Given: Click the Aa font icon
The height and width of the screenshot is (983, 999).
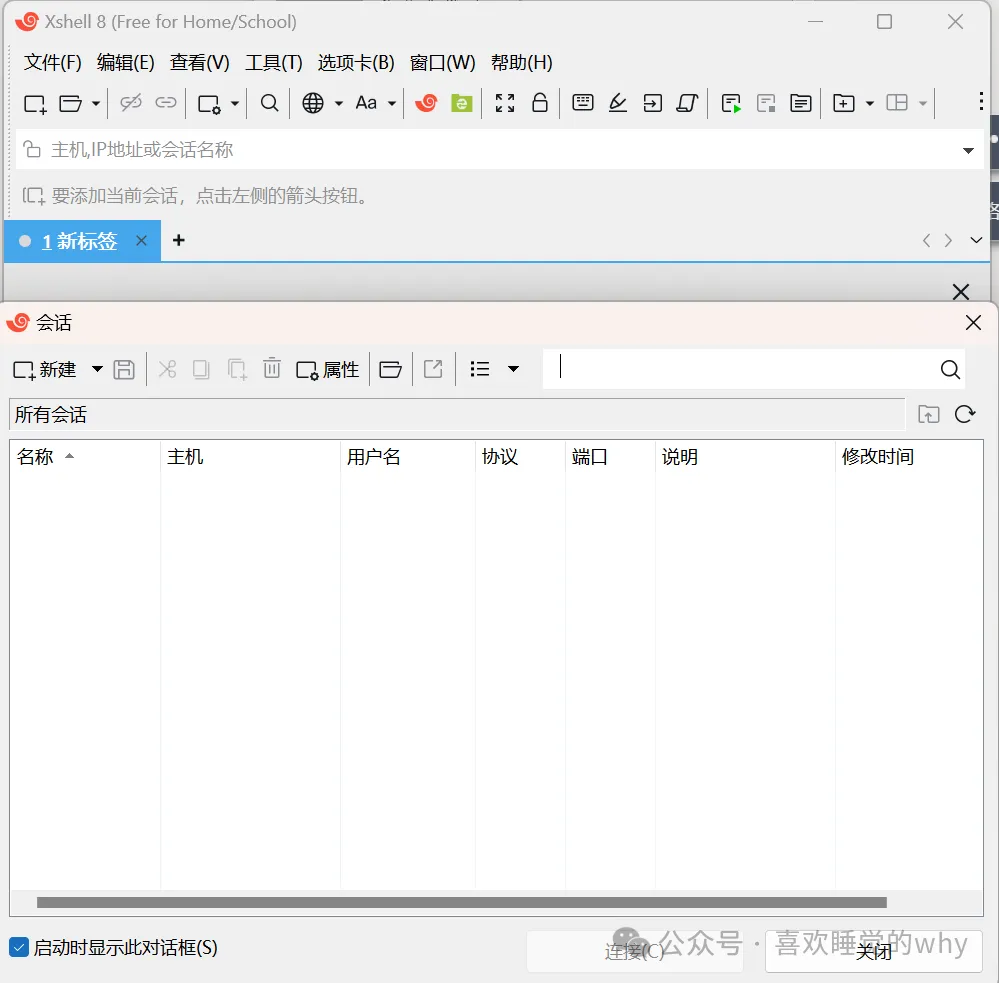Looking at the screenshot, I should tap(366, 103).
